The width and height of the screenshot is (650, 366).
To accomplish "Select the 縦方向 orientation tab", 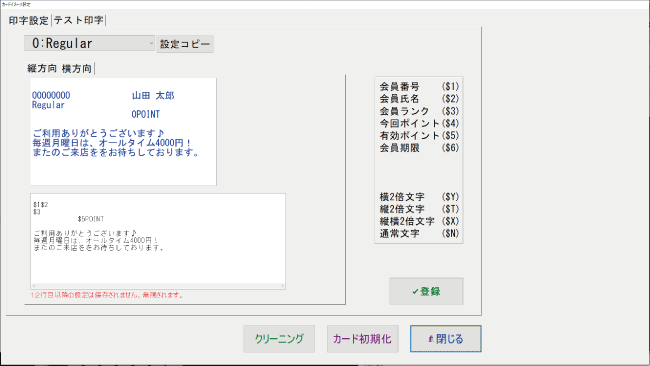I will tap(42, 68).
